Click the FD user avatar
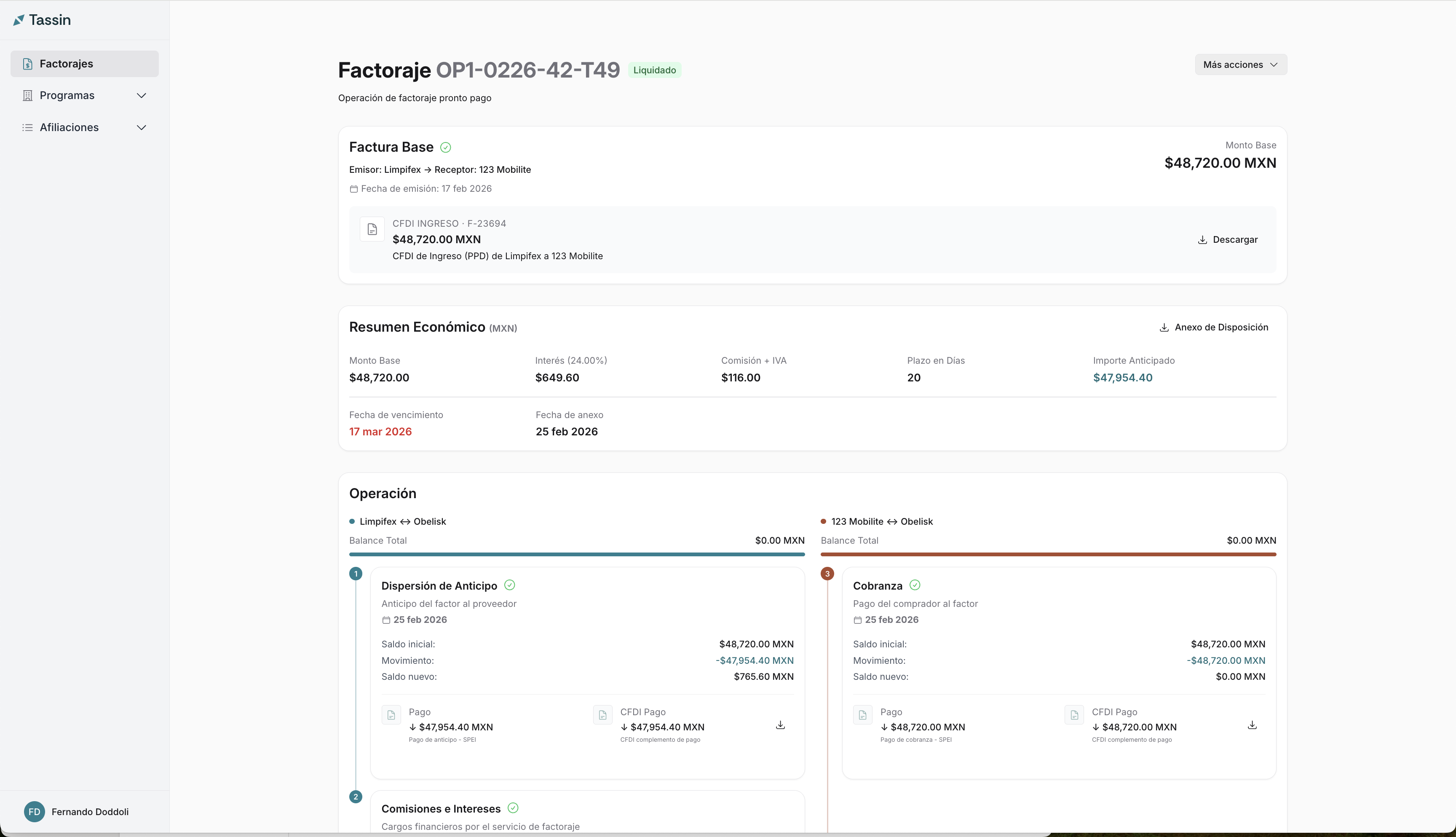 pos(35,812)
